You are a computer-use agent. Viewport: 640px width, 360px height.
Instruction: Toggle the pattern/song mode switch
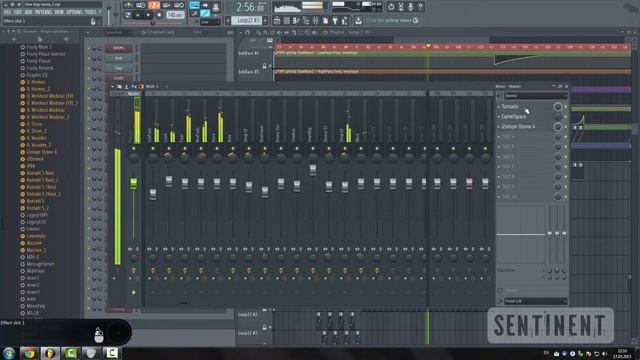127,15
